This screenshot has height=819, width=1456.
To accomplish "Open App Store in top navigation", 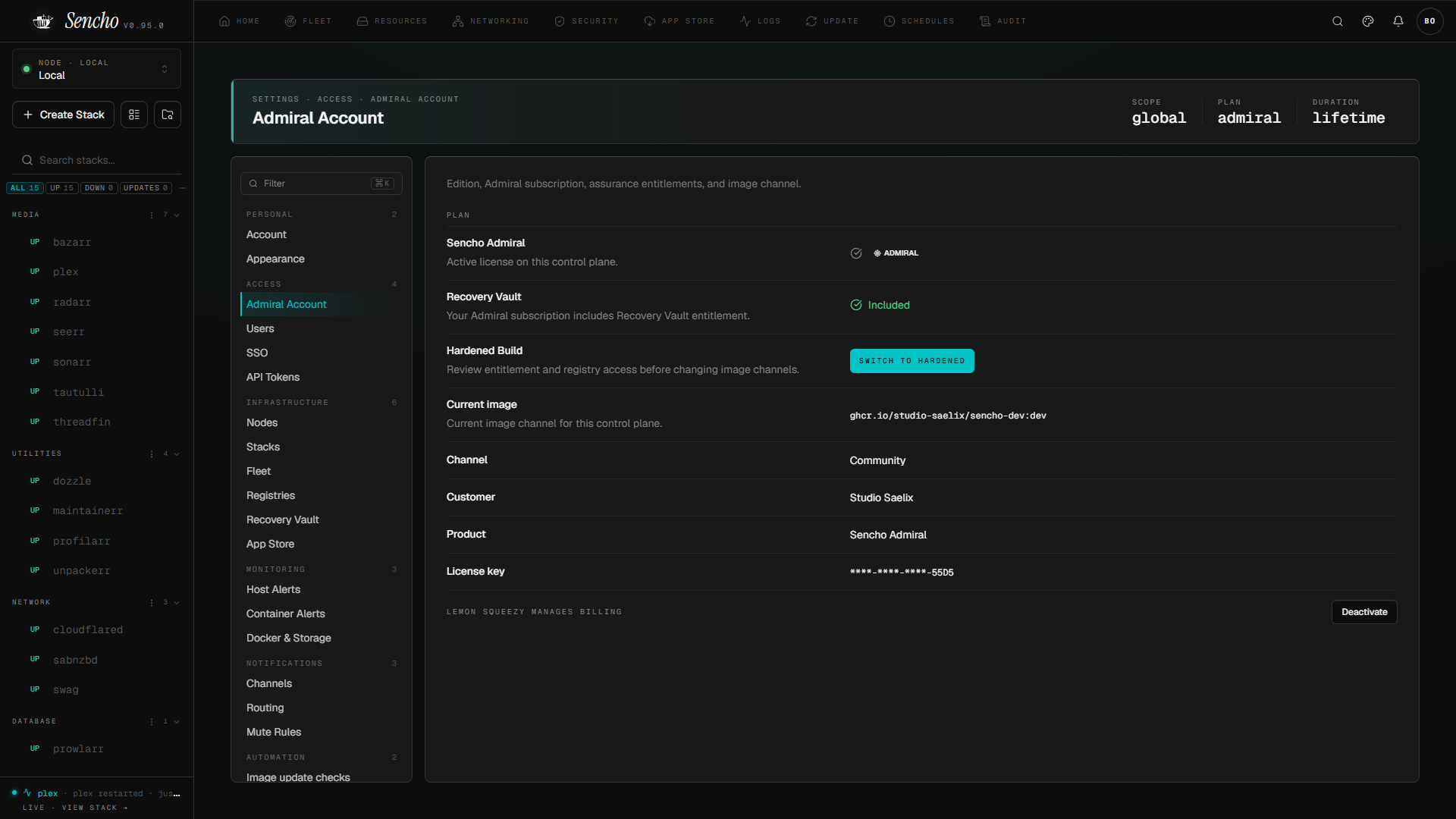I will (679, 21).
